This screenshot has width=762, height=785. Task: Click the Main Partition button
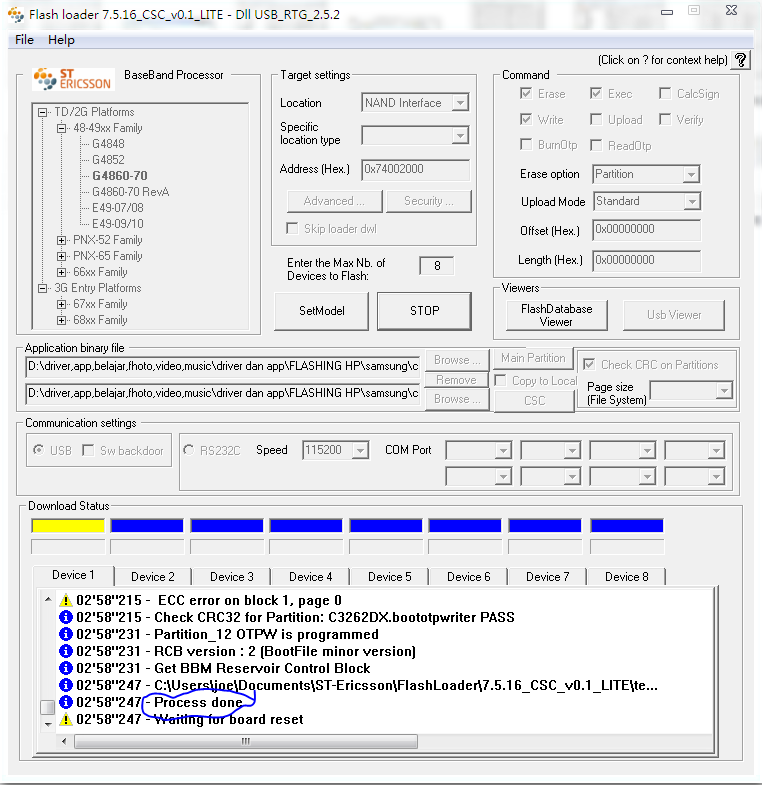coord(533,358)
